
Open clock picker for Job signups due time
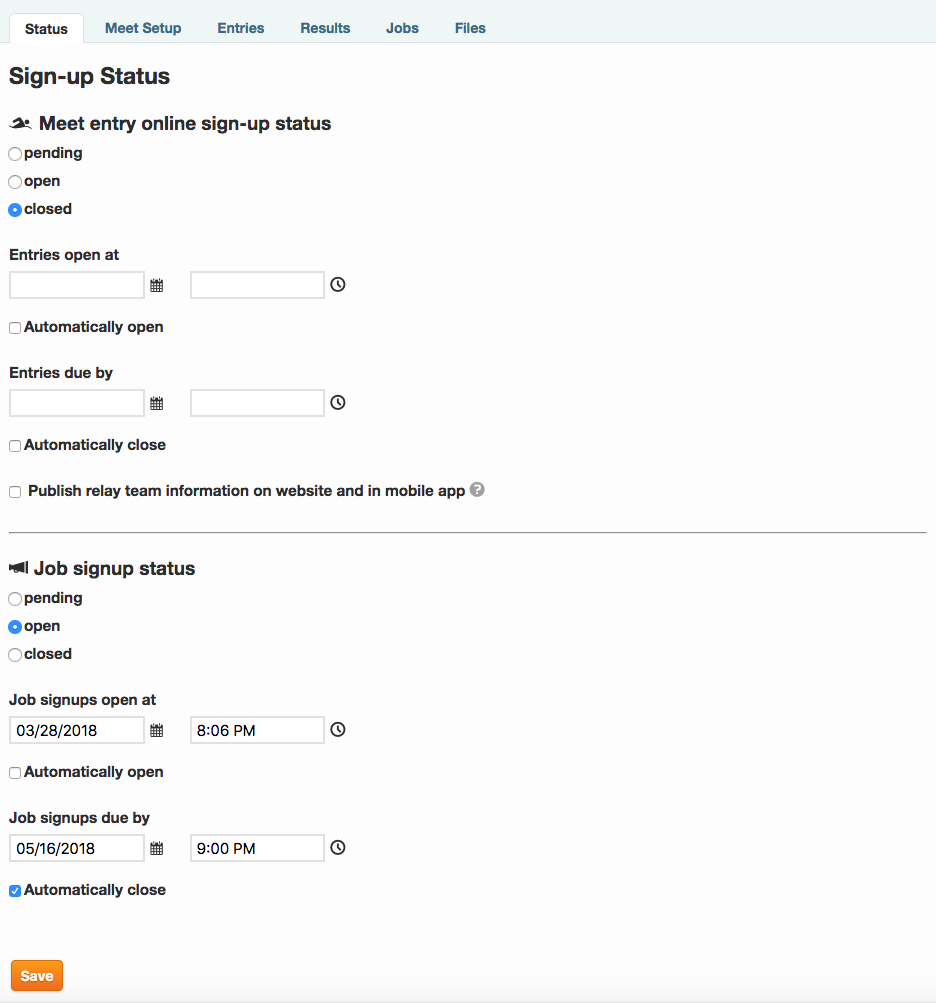(338, 848)
